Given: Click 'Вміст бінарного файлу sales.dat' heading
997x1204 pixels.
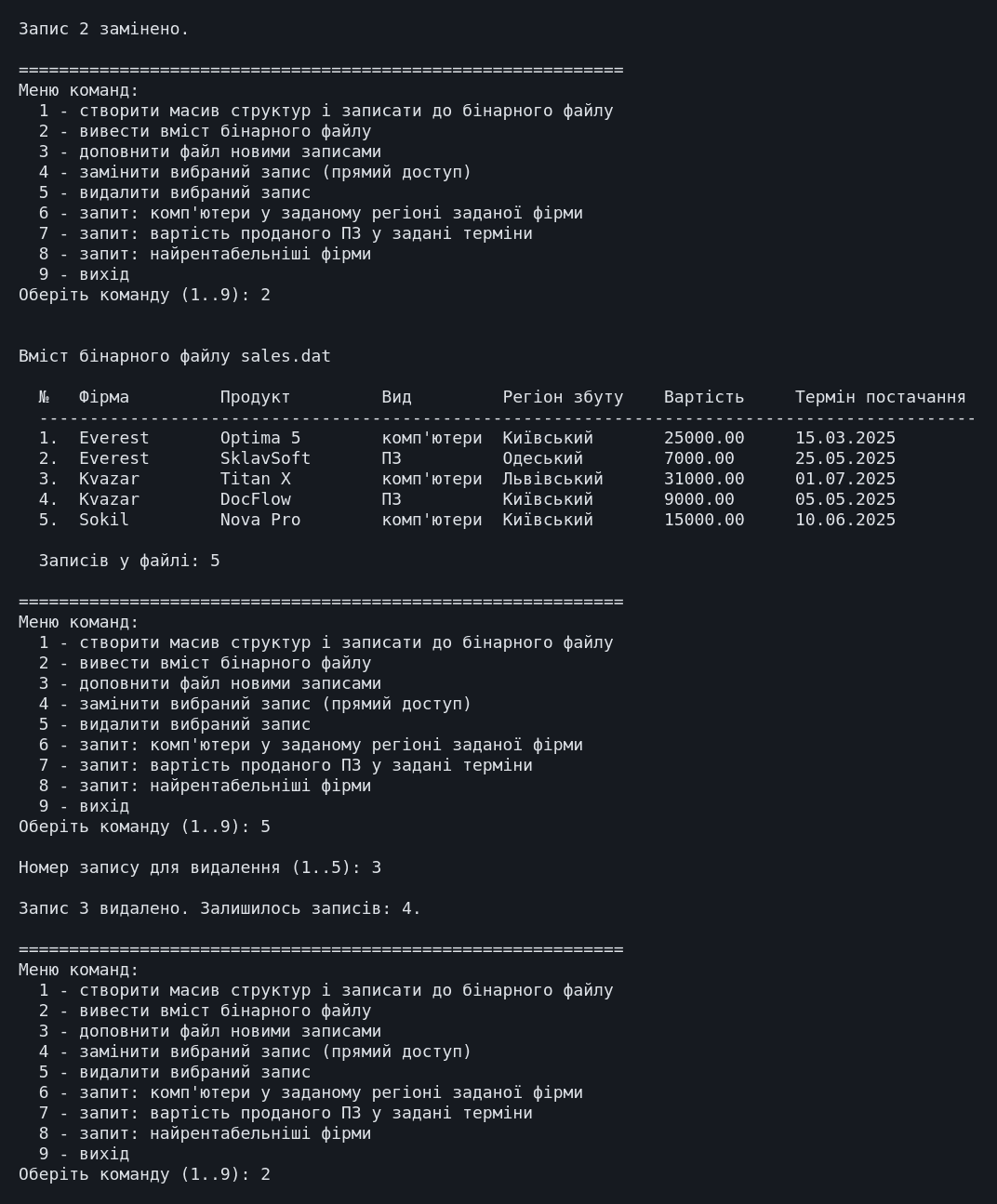Looking at the screenshot, I should (x=175, y=356).
